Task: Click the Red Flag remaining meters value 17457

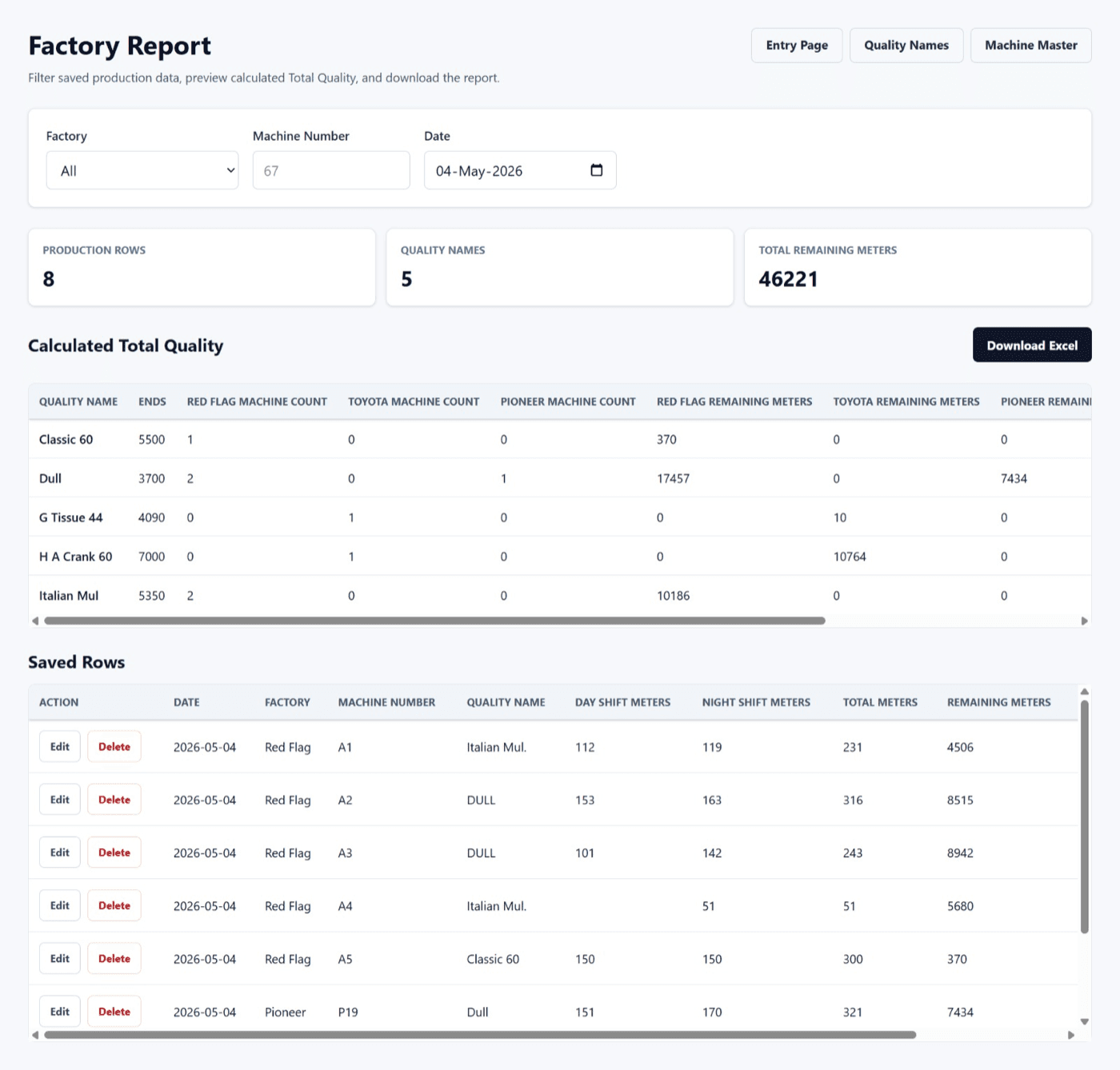Action: [x=673, y=478]
